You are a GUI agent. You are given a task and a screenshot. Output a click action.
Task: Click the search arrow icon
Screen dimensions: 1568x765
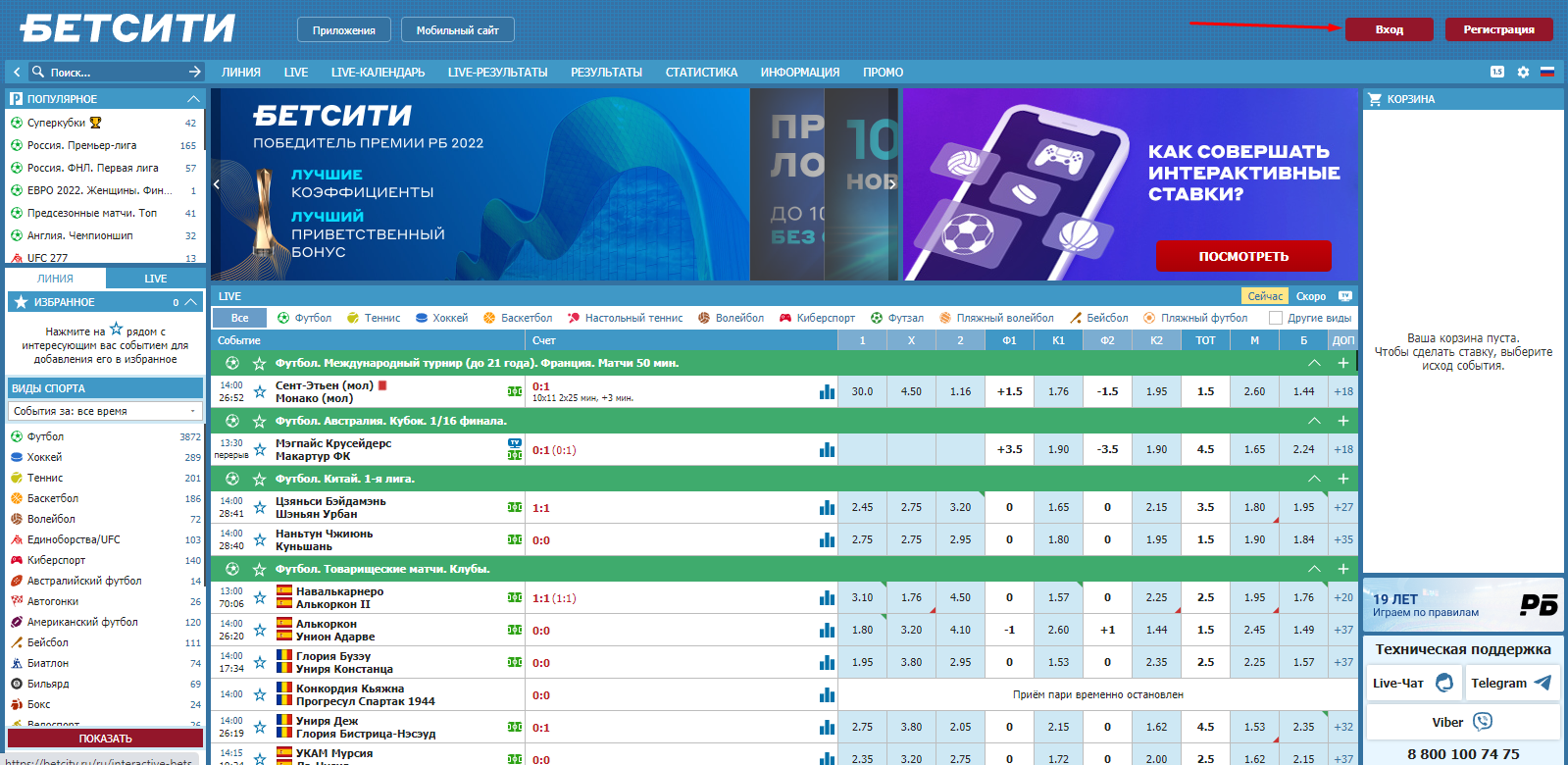194,72
